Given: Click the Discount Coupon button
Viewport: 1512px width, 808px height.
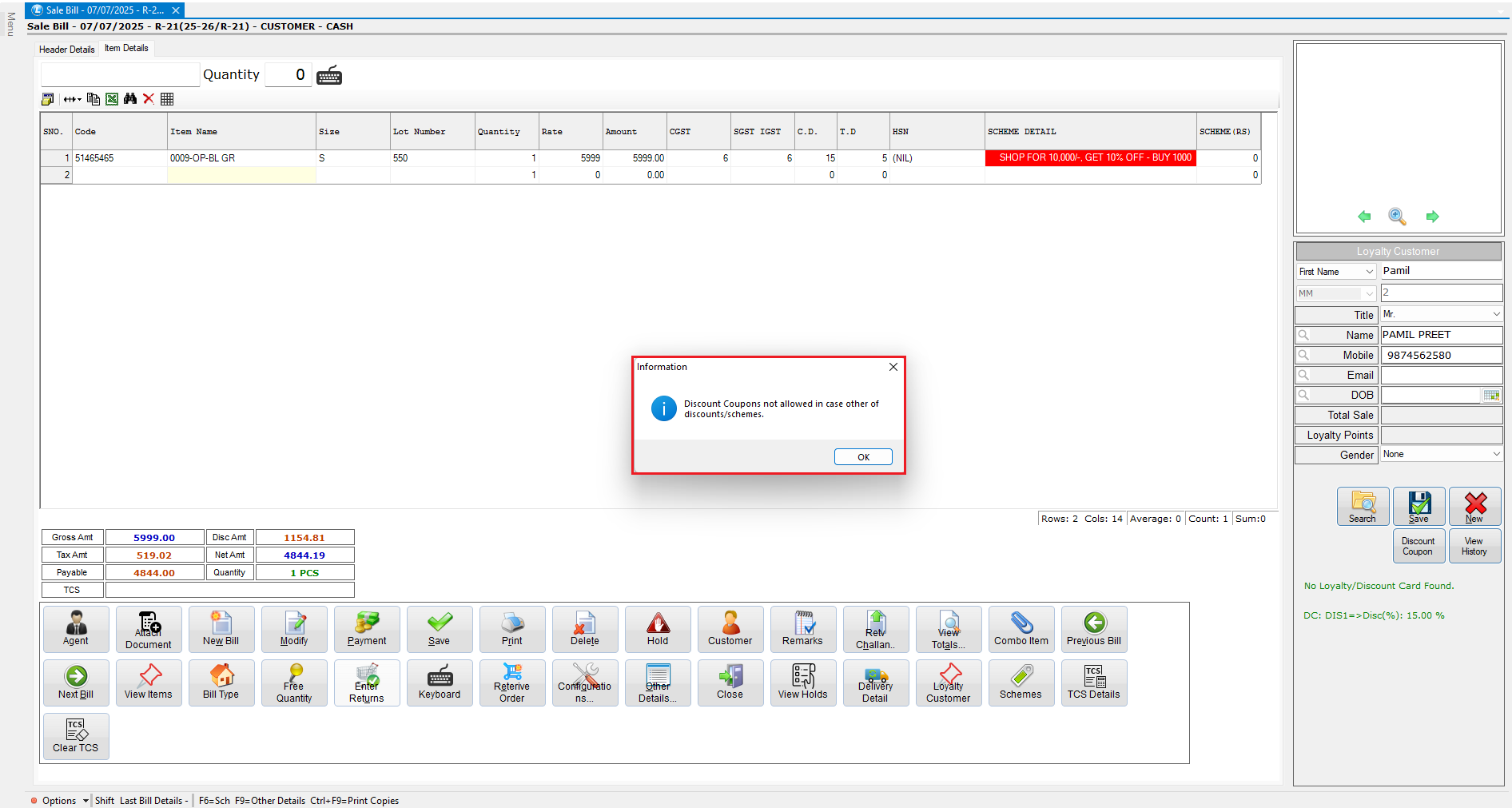Looking at the screenshot, I should click(1418, 546).
